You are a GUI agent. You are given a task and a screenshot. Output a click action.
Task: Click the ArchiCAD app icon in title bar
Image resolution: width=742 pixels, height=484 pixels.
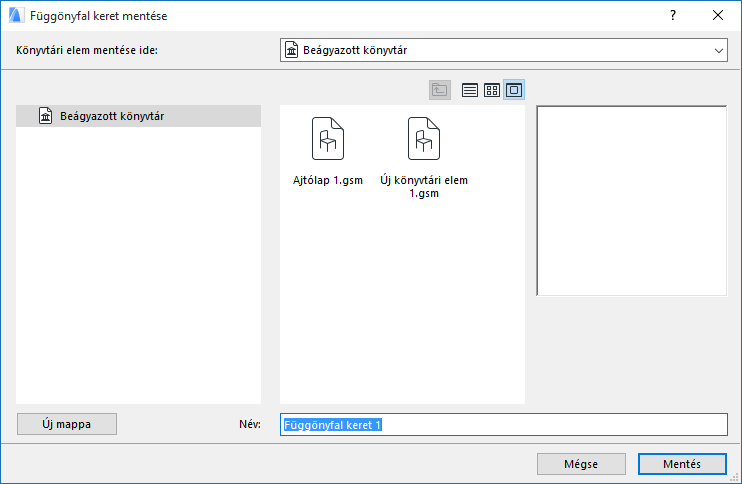pyautogui.click(x=16, y=15)
